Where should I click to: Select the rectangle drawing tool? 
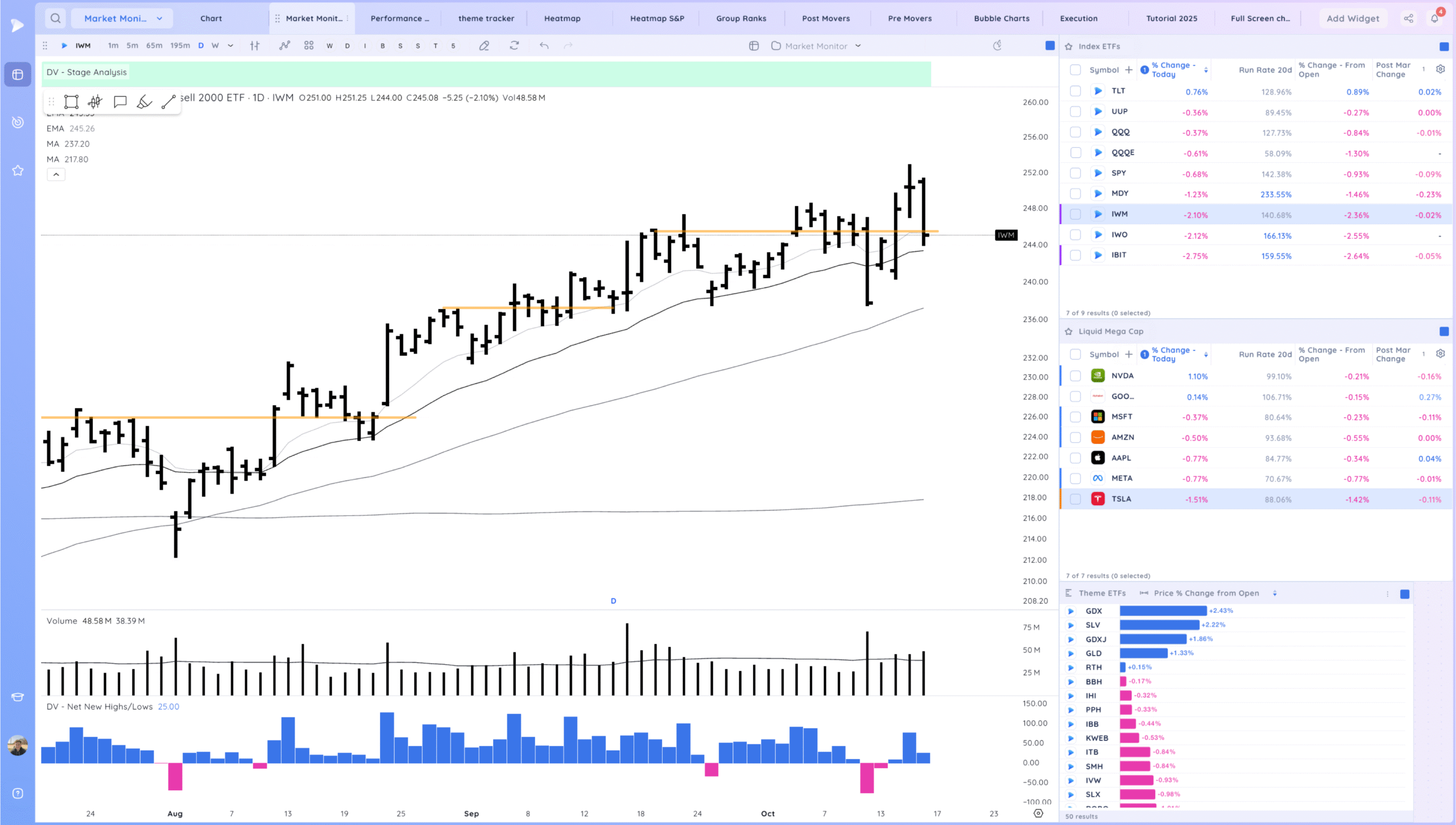71,102
